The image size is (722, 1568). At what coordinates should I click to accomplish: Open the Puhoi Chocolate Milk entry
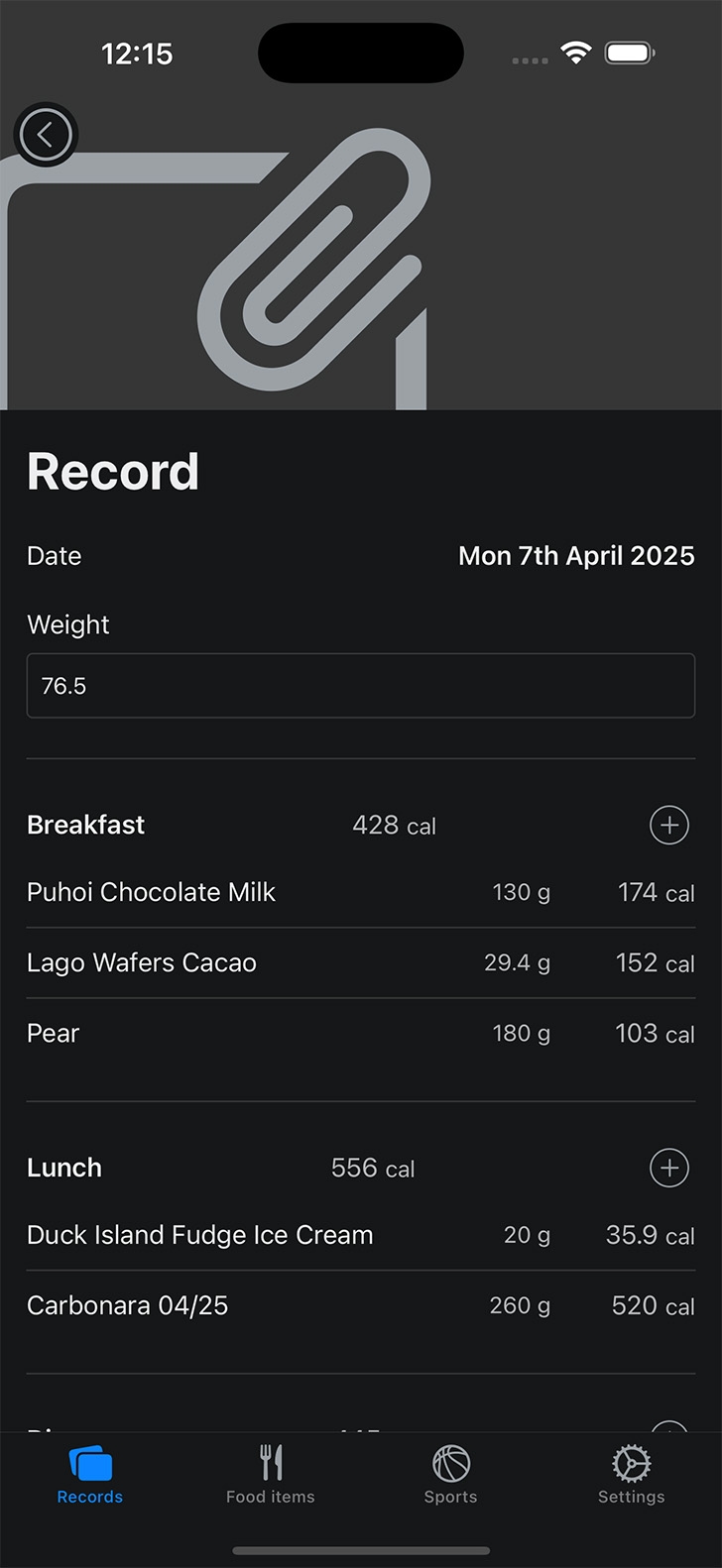(x=361, y=892)
